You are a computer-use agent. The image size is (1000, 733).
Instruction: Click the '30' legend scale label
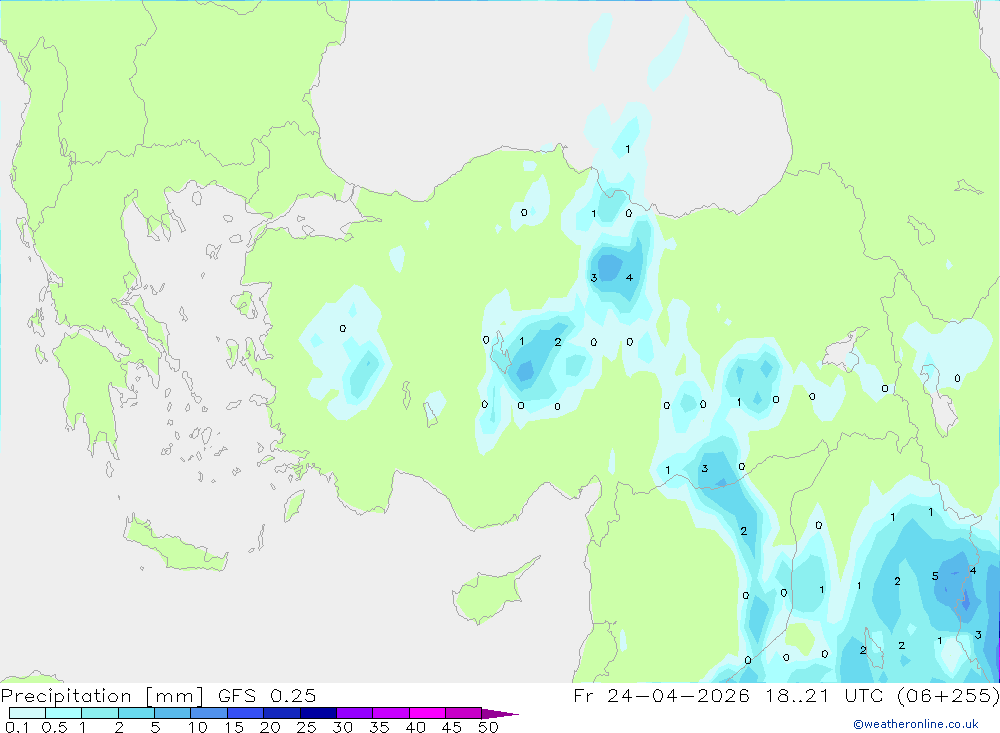(x=342, y=727)
